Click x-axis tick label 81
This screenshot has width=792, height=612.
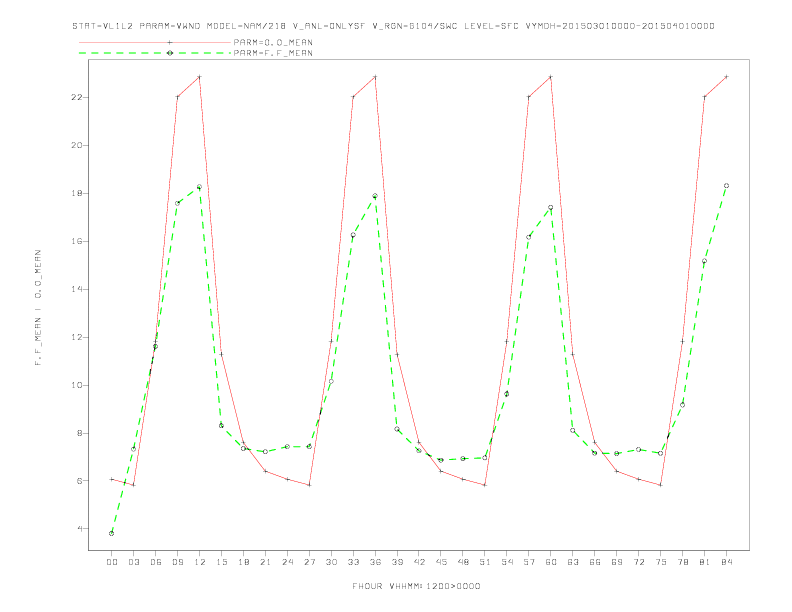705,562
